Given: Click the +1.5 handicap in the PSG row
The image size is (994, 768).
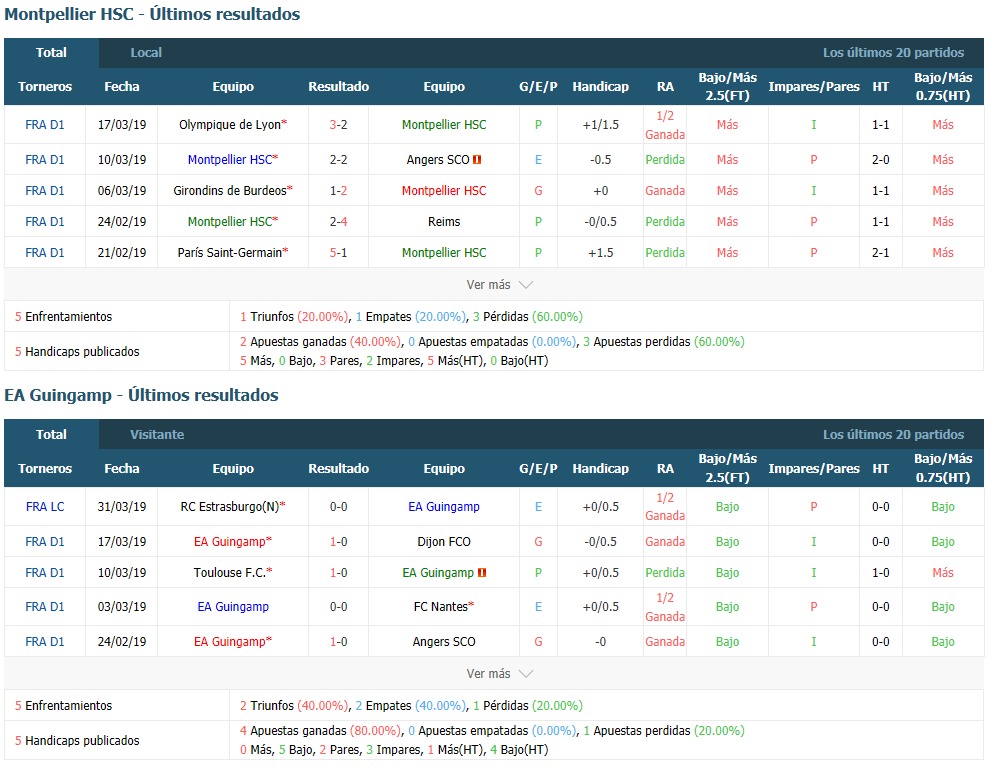Looking at the screenshot, I should pyautogui.click(x=600, y=252).
